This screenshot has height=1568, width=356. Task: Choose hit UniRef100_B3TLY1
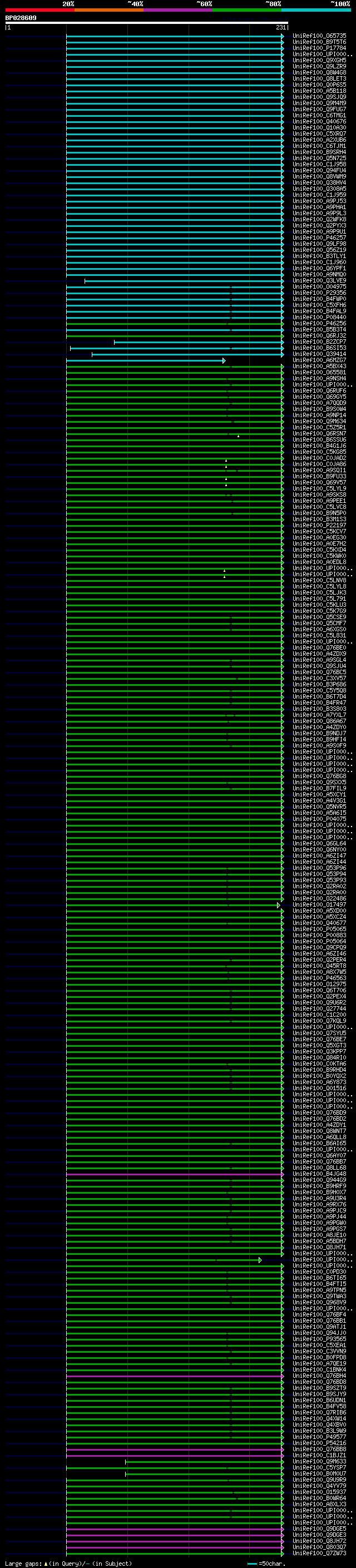(x=319, y=256)
